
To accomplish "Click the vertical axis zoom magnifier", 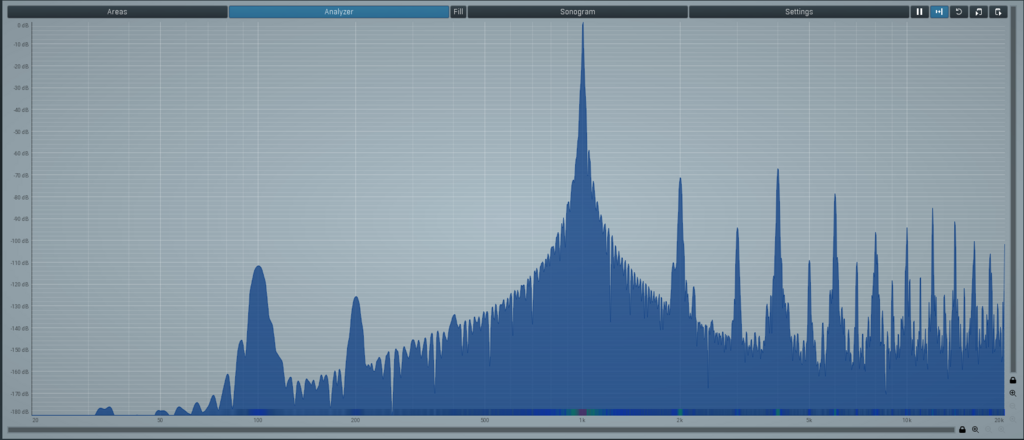I will (1013, 393).
